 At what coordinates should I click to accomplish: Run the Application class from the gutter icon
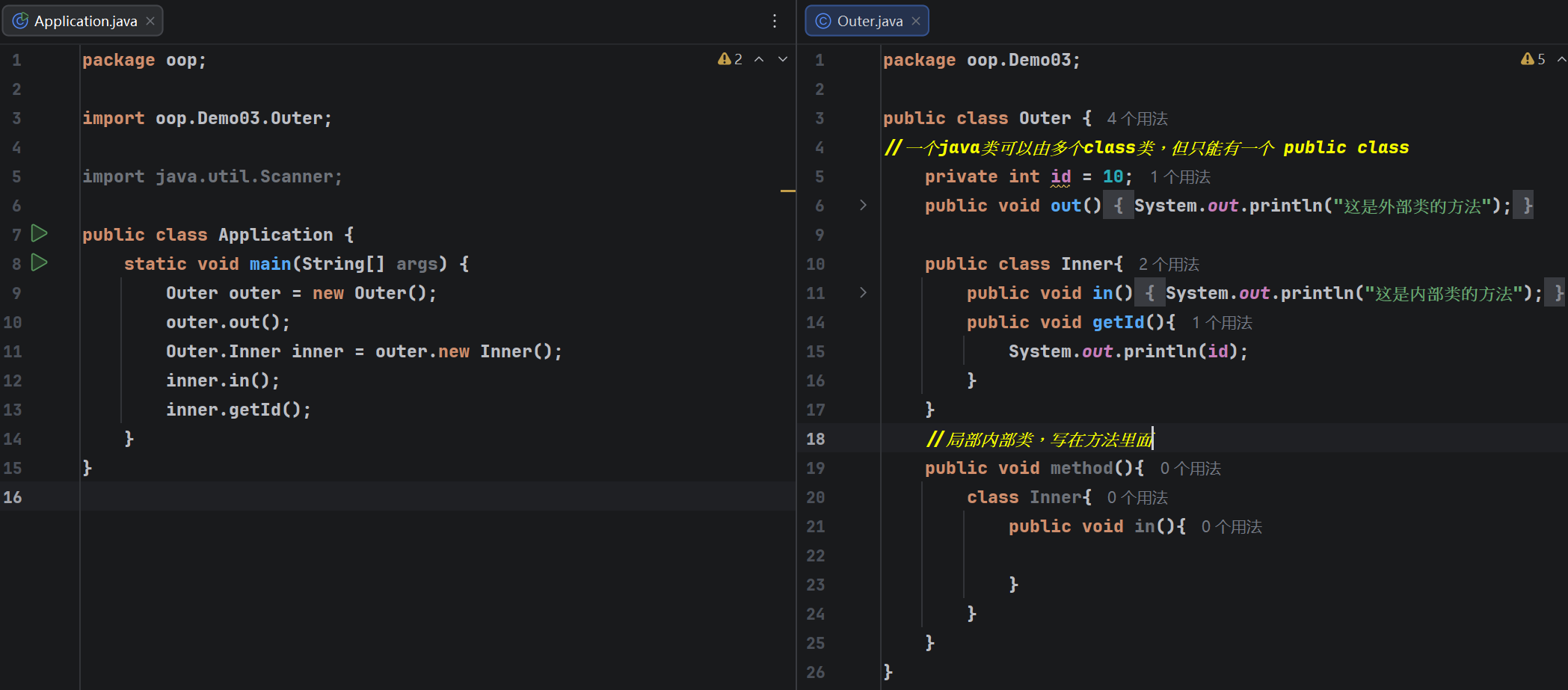40,233
